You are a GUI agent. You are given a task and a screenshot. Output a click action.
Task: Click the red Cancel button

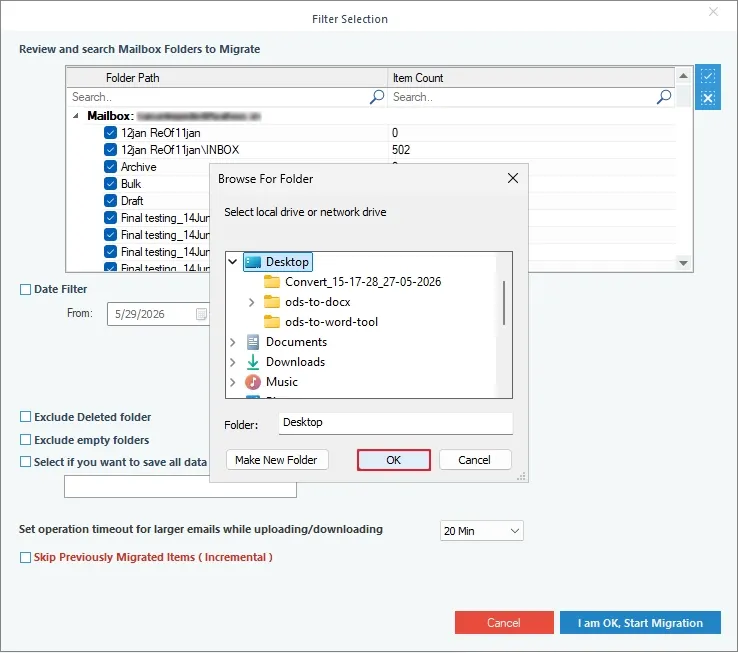pos(504,622)
